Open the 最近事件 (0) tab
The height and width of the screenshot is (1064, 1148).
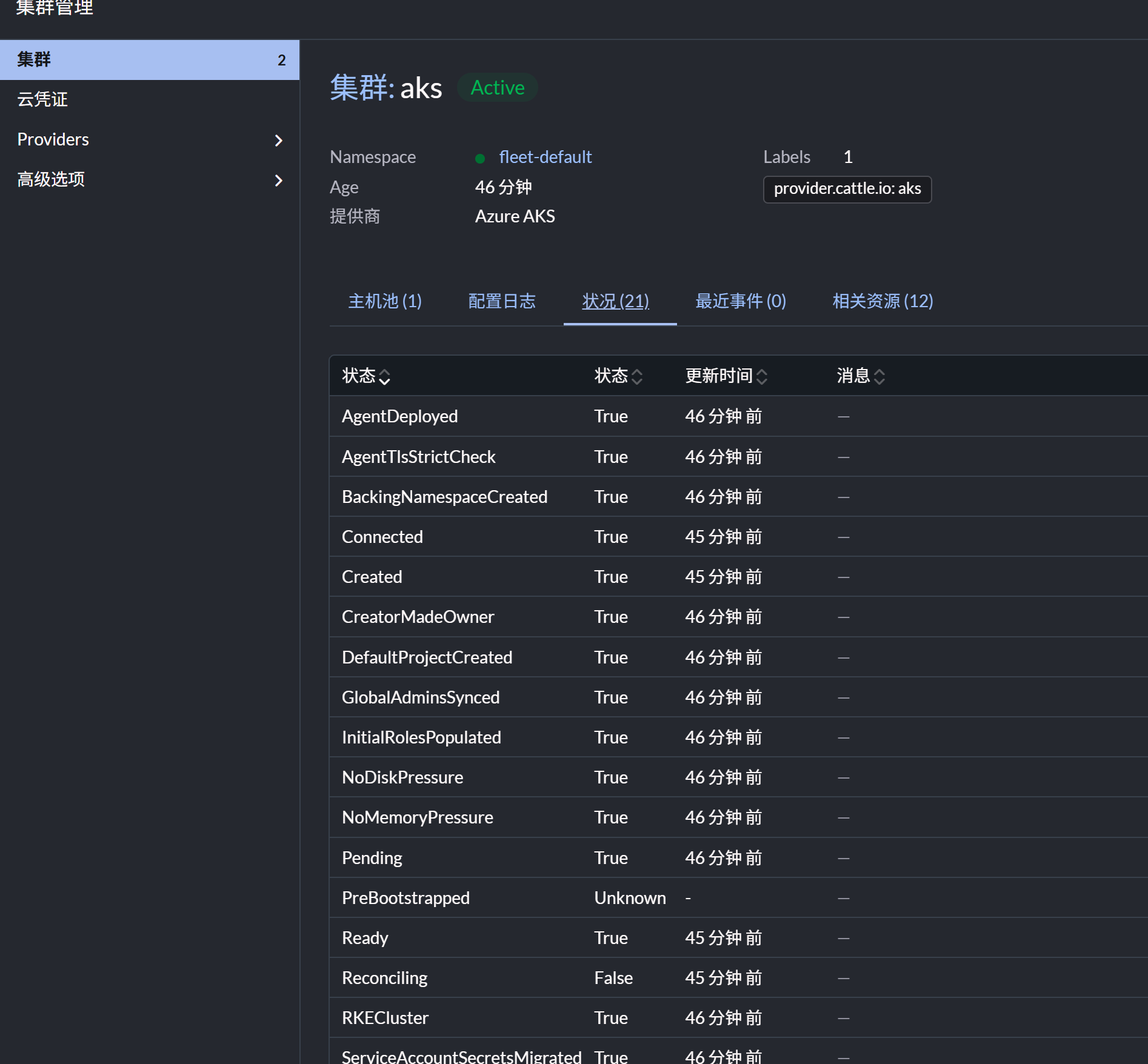pyautogui.click(x=741, y=301)
